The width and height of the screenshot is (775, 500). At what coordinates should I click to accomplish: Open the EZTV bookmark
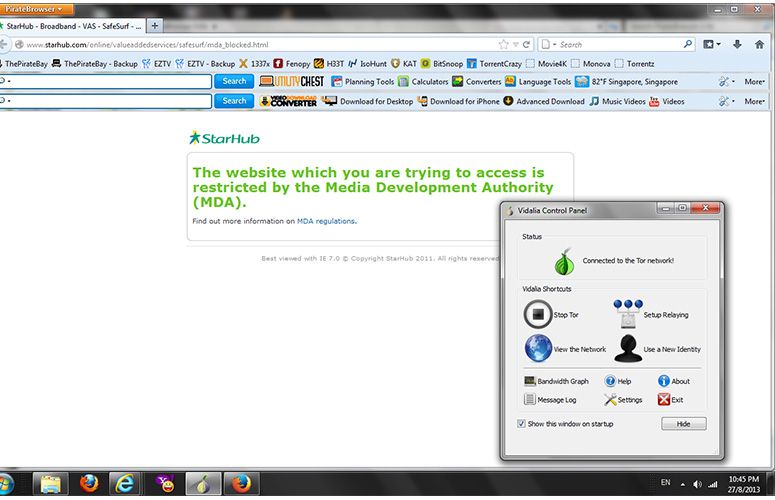[x=156, y=64]
